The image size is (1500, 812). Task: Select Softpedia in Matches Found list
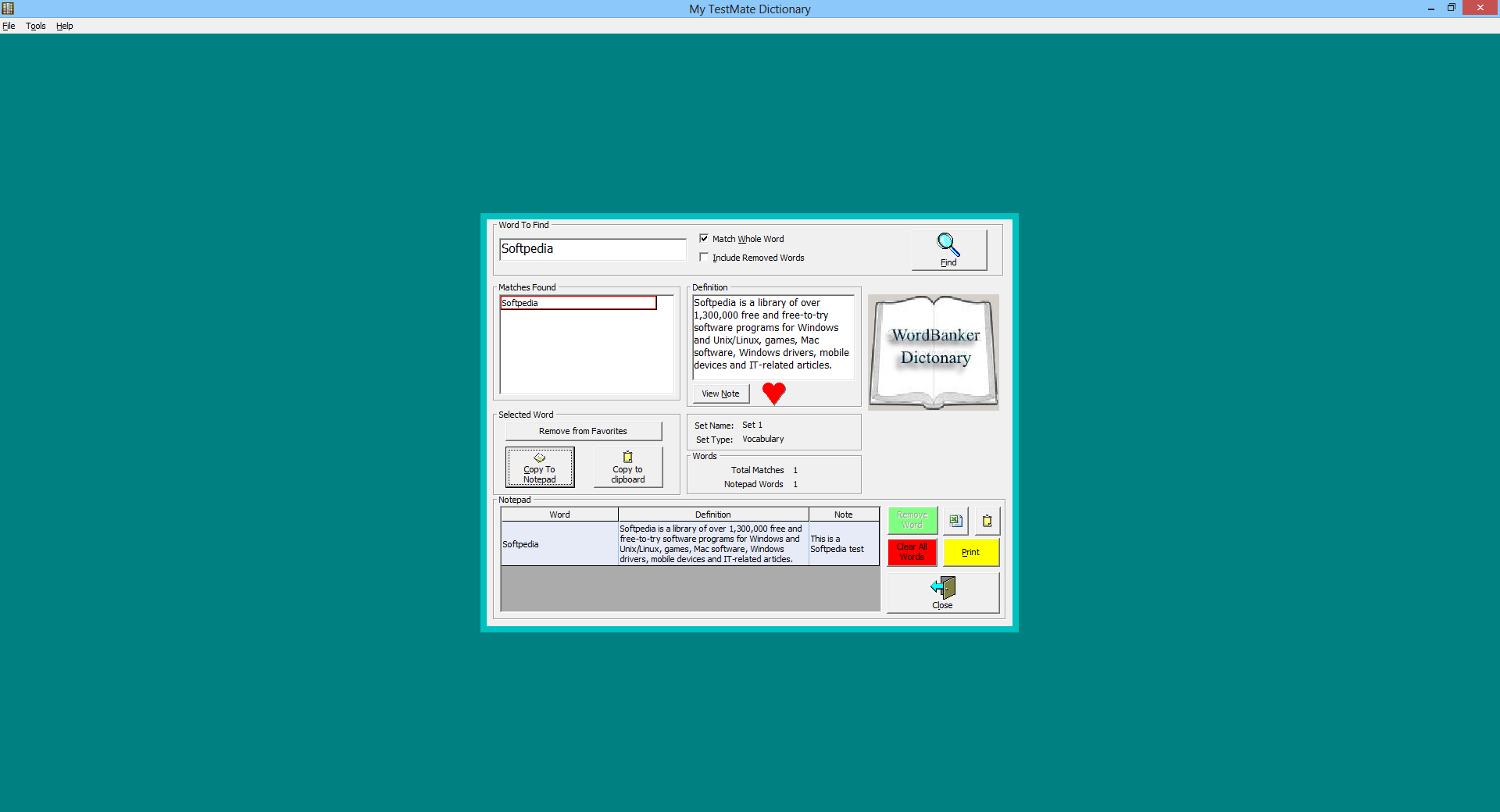point(578,303)
